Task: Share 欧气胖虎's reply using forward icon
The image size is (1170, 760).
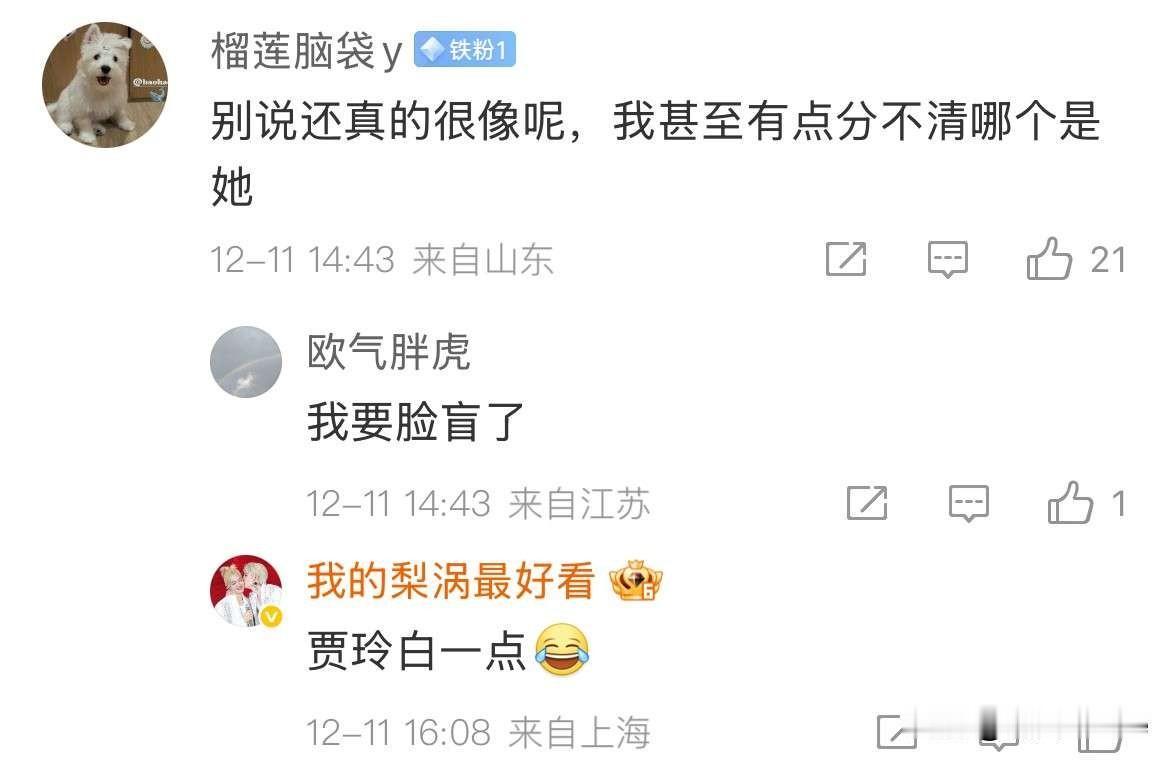Action: 867,502
